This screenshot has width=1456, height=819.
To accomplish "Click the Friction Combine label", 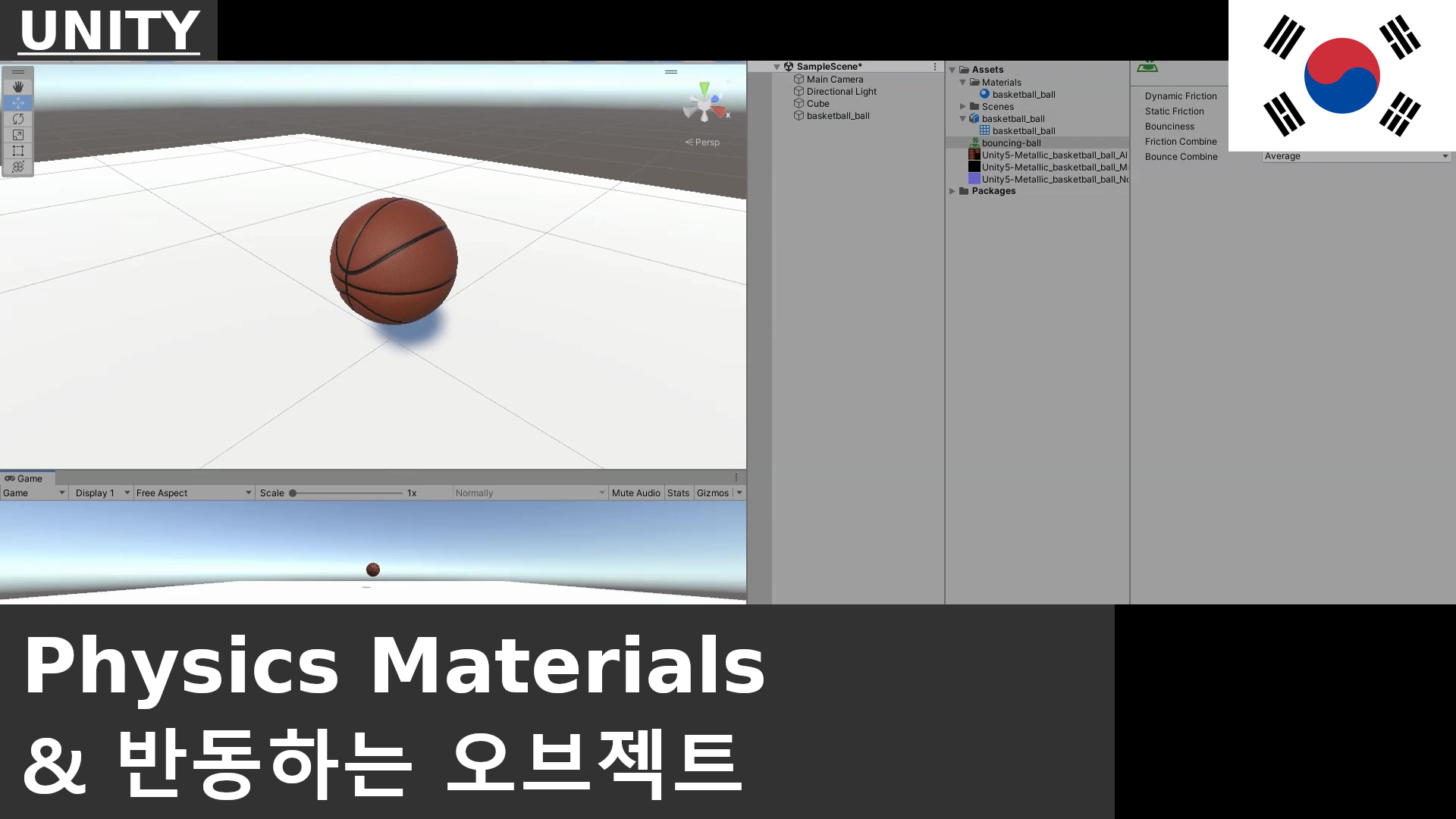I will [x=1181, y=142].
